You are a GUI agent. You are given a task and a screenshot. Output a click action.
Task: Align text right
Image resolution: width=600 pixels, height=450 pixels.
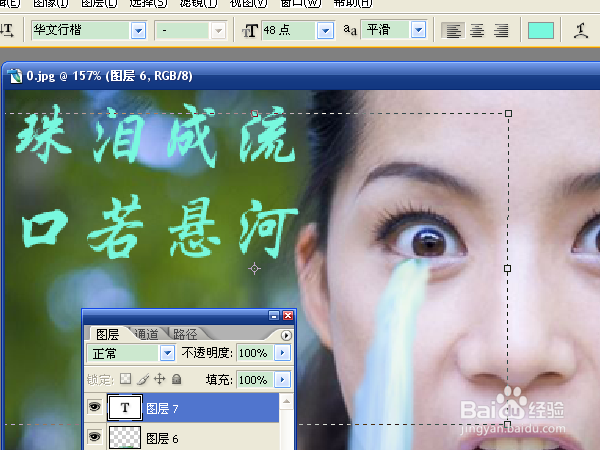coord(501,31)
